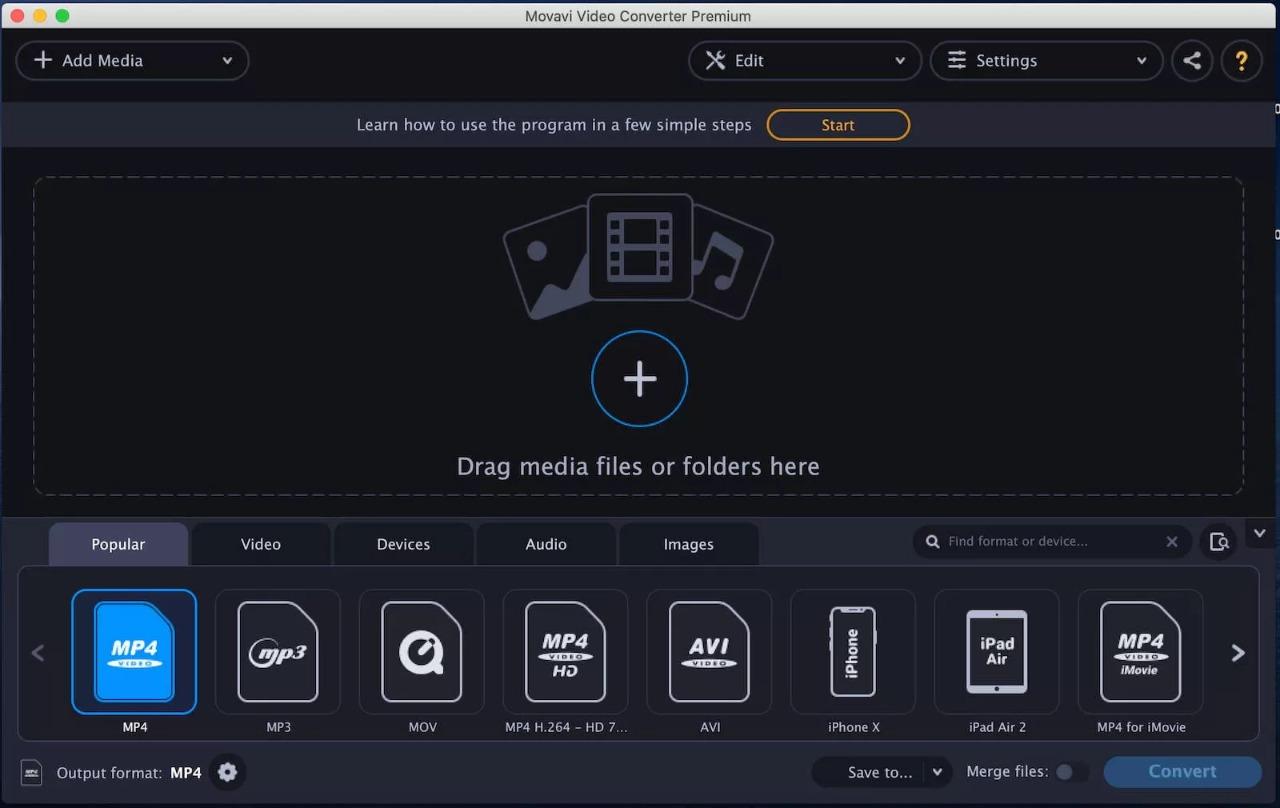Open the Add Media dropdown
Viewport: 1280px width, 808px height.
[132, 61]
